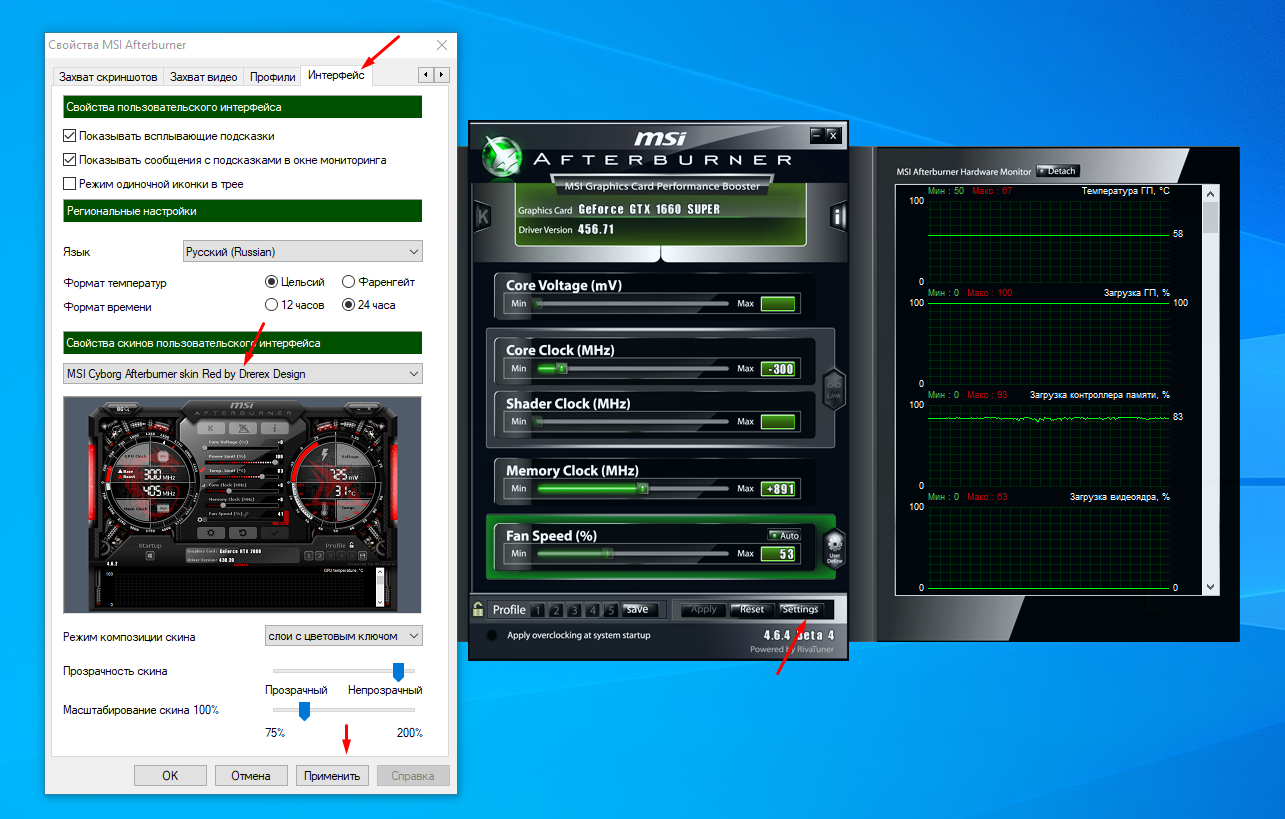The image size is (1285, 819).
Task: Click the Shader Clock slider
Action: [x=633, y=421]
